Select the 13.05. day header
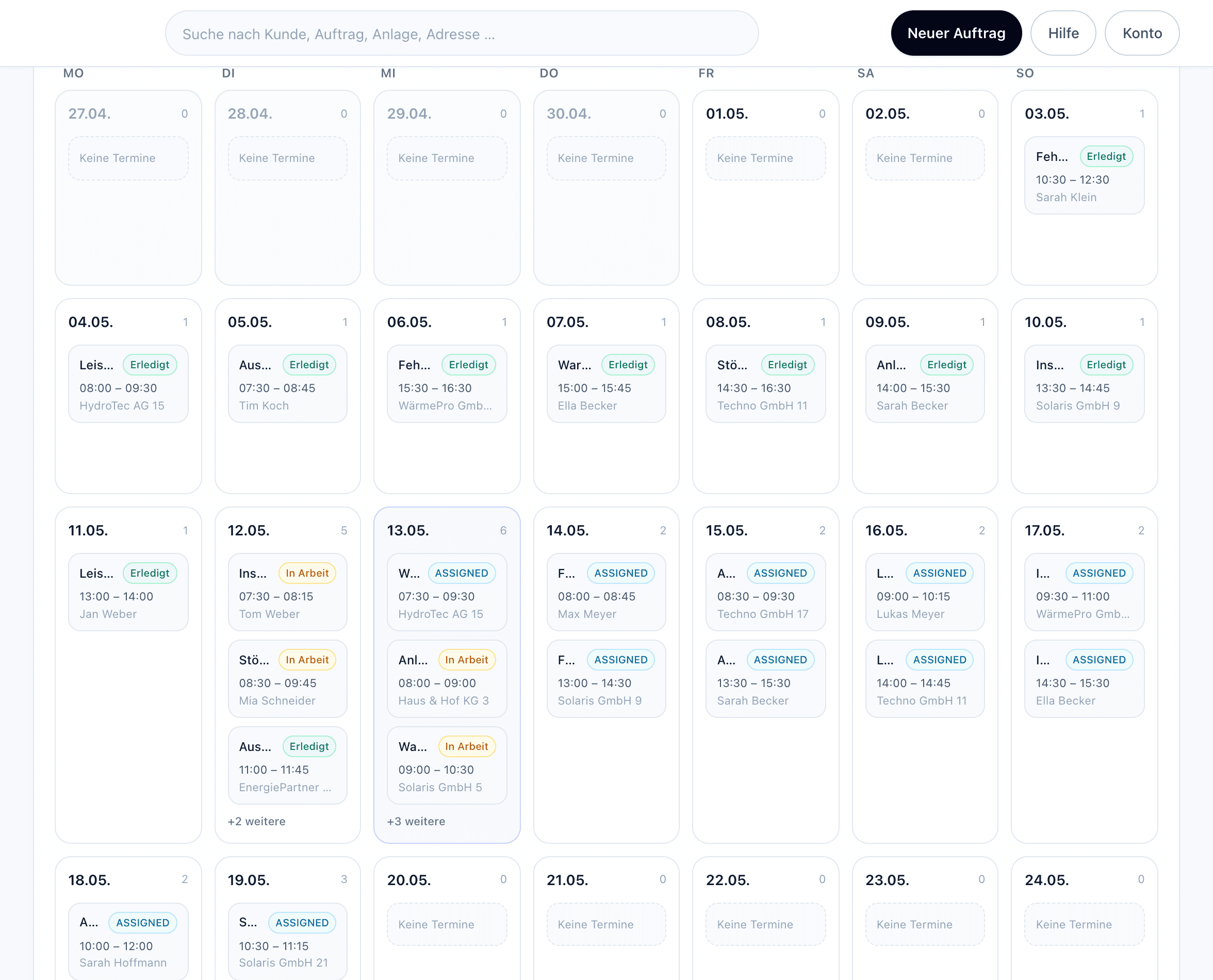 pos(407,531)
